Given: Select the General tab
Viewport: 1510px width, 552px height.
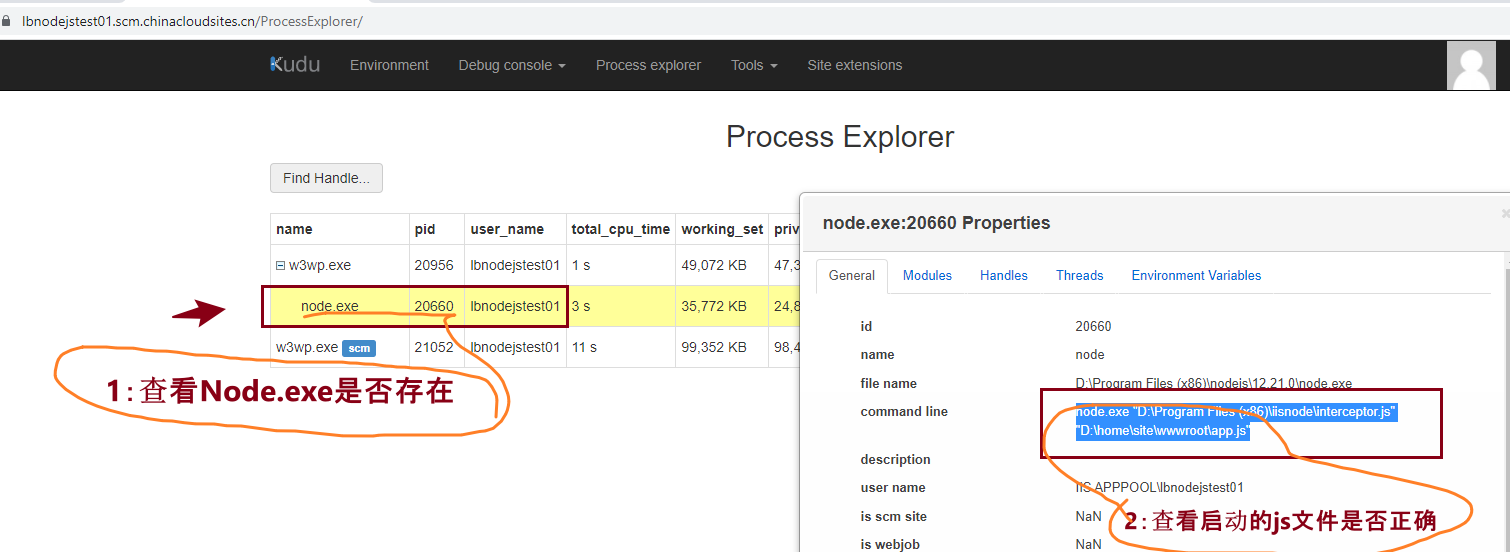Looking at the screenshot, I should [852, 276].
